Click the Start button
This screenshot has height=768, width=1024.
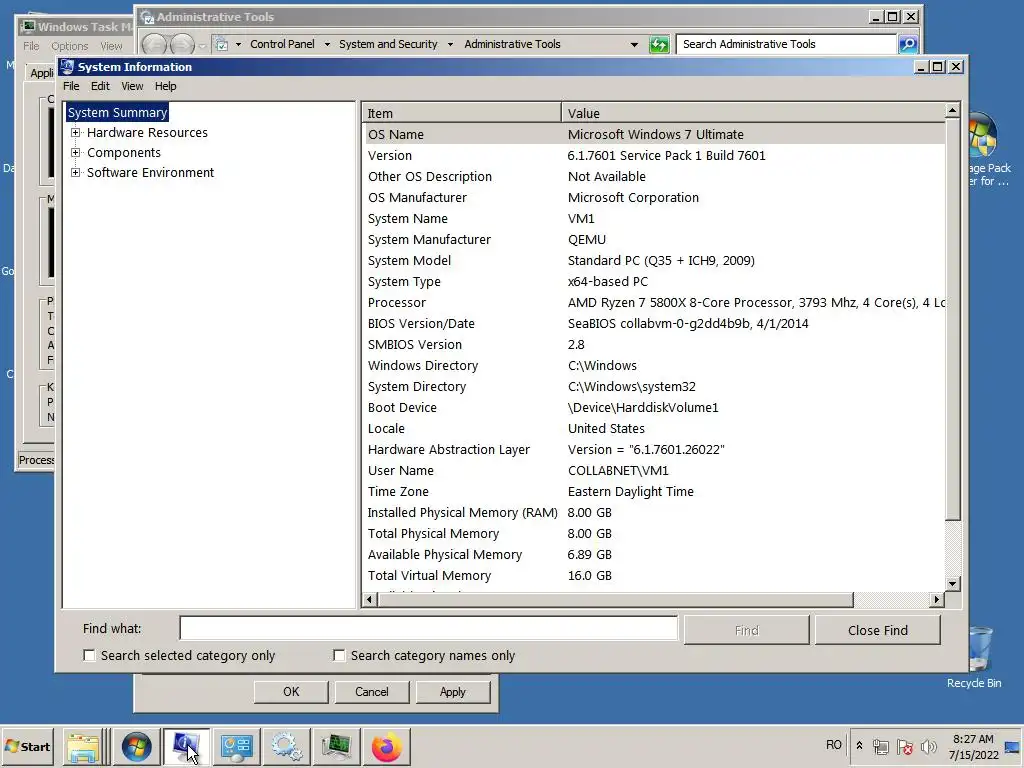[27, 746]
